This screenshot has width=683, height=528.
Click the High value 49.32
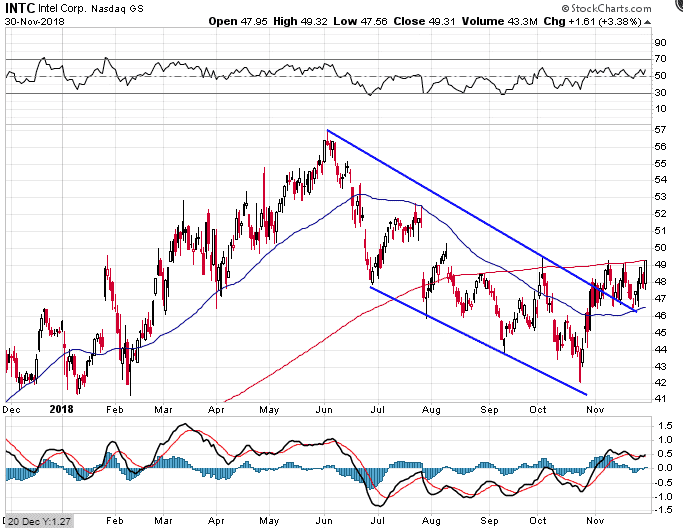314,21
